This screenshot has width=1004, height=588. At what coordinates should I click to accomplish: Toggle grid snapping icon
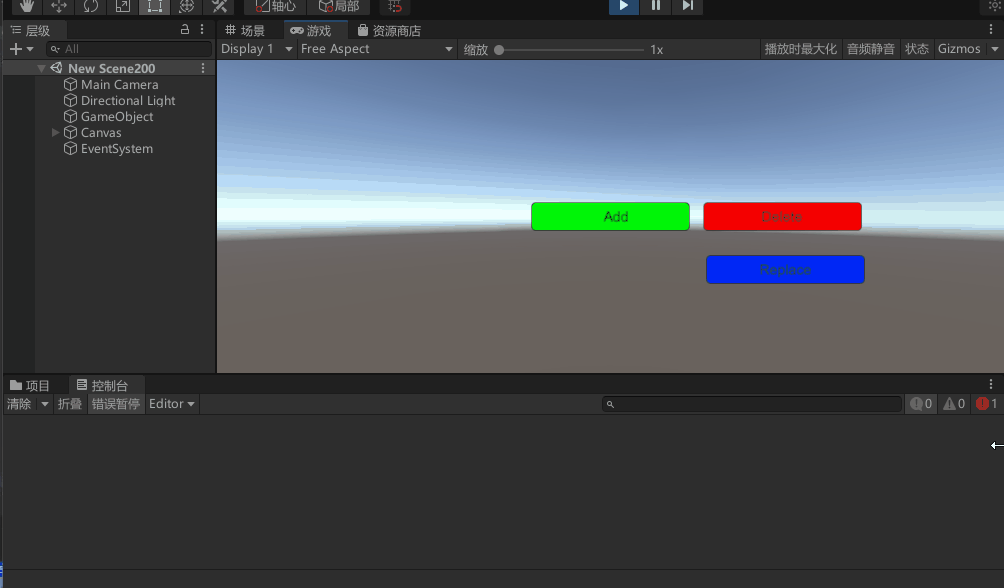pyautogui.click(x=395, y=6)
